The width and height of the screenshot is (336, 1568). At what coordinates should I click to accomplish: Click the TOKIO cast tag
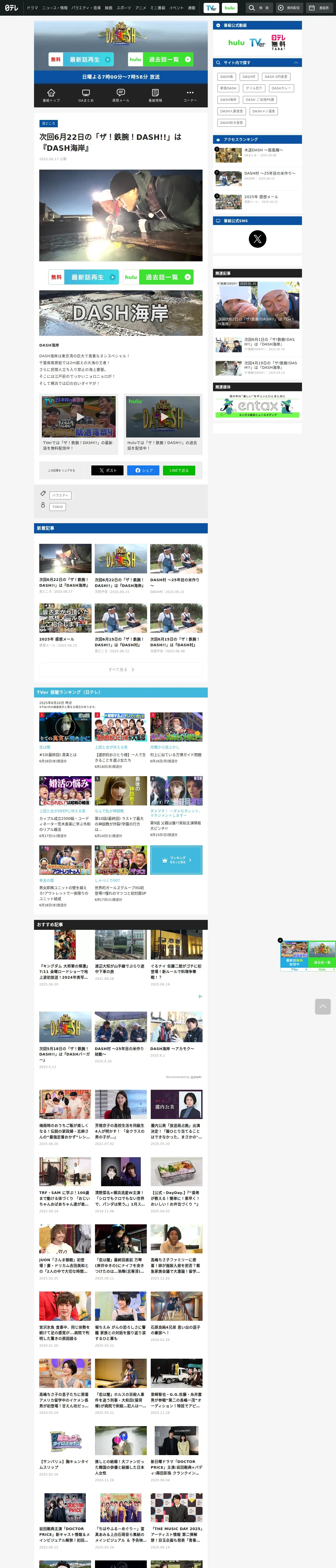click(x=57, y=507)
